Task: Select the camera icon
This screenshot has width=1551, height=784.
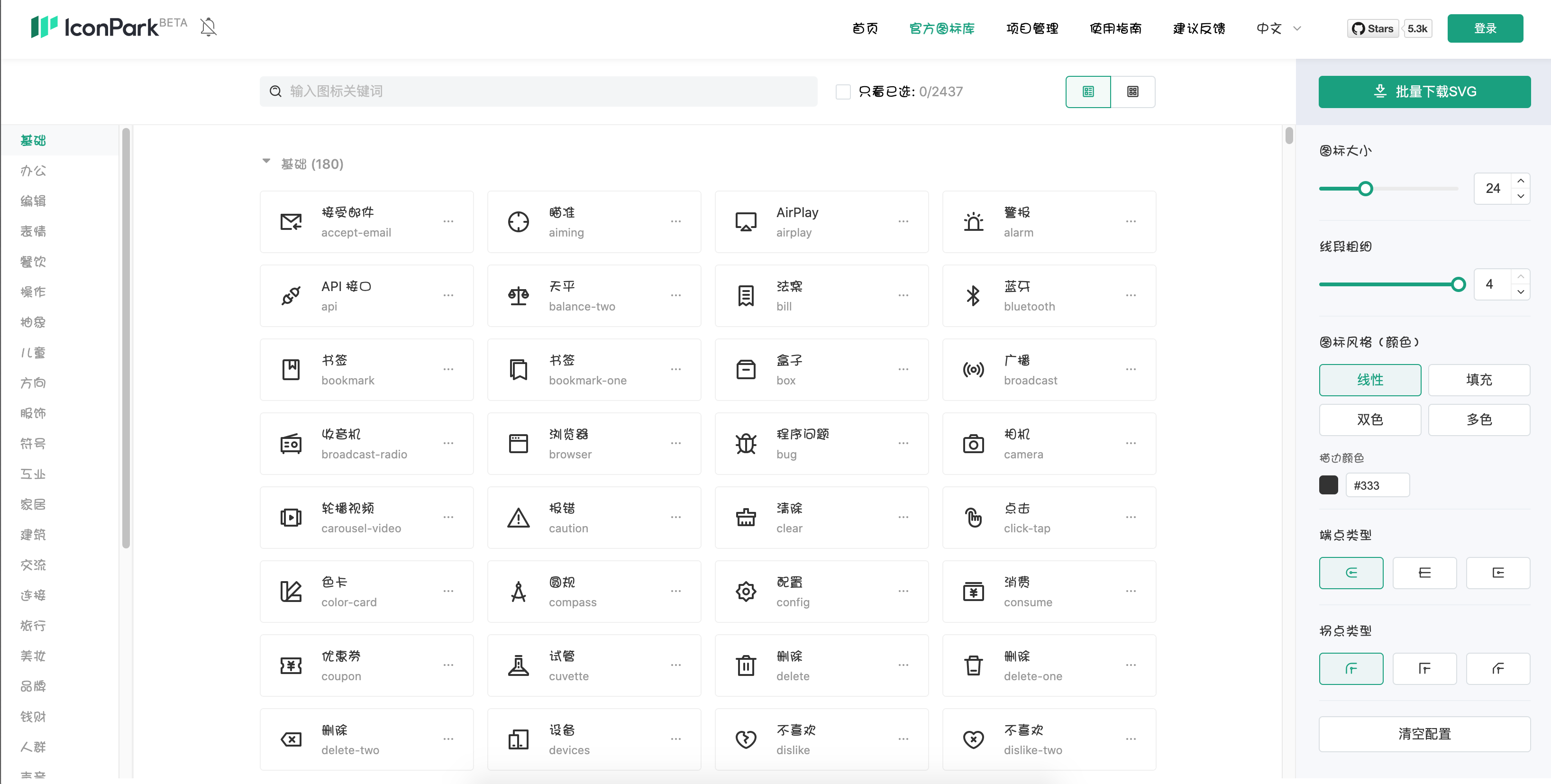Action: (x=973, y=444)
